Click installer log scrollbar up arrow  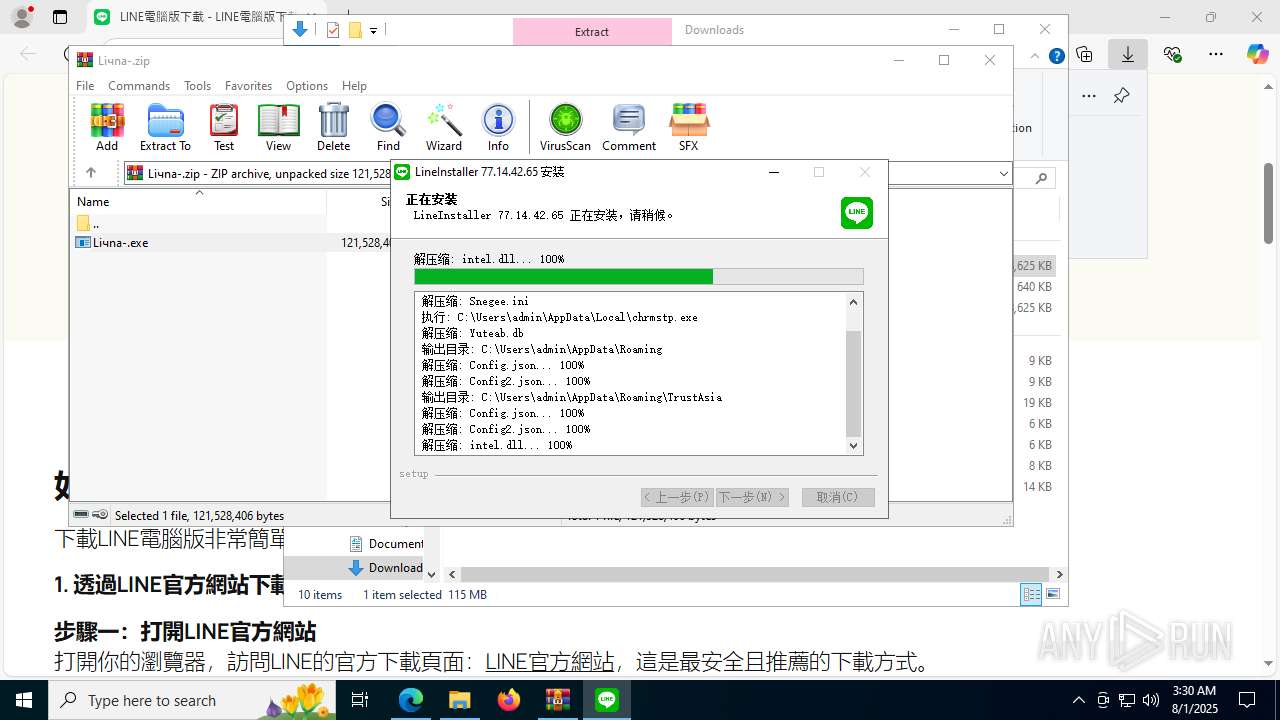pyautogui.click(x=853, y=302)
